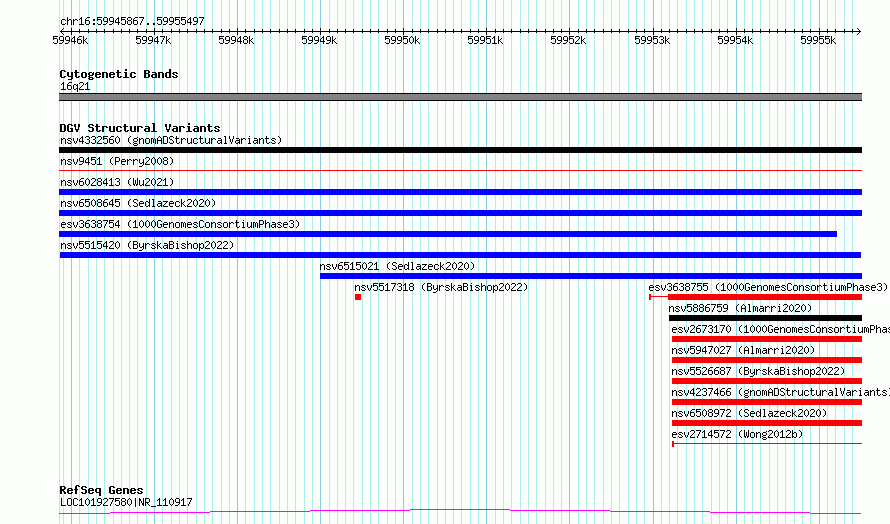Viewport: 890px width, 524px height.
Task: Click the thin red nsv9451 variant line
Action: click(x=460, y=170)
